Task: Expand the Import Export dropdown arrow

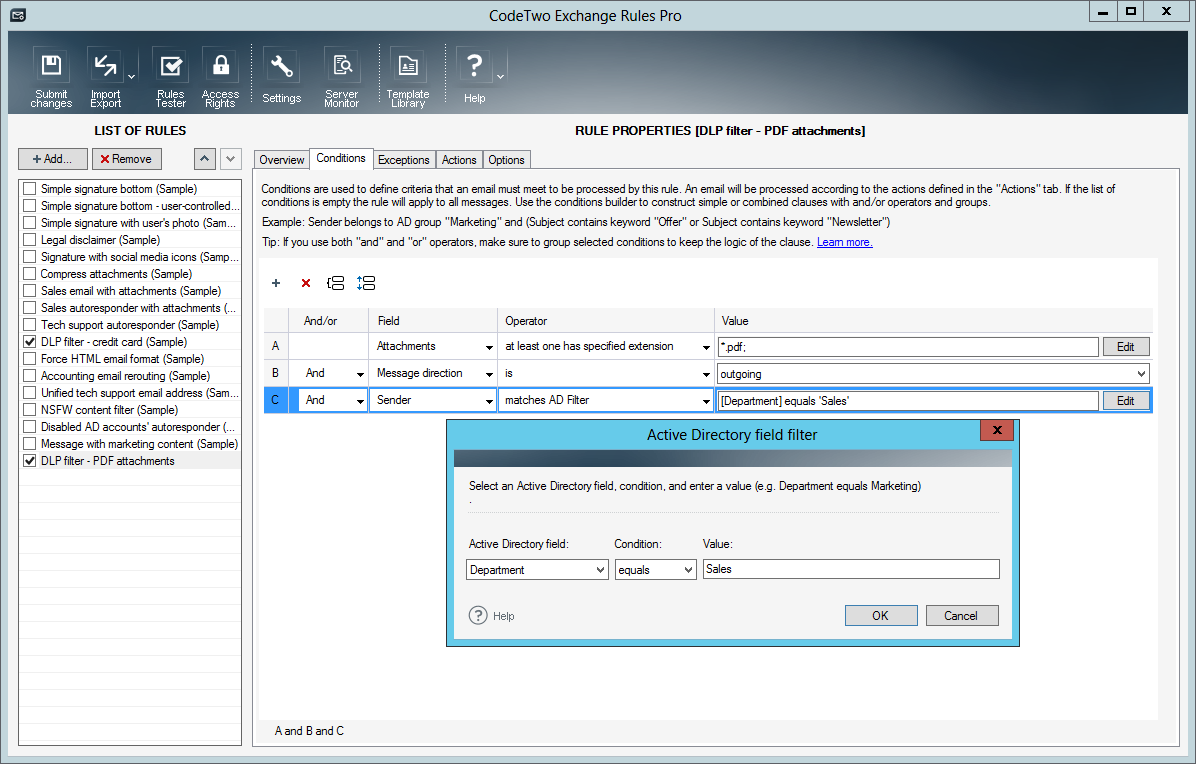Action: coord(131,77)
